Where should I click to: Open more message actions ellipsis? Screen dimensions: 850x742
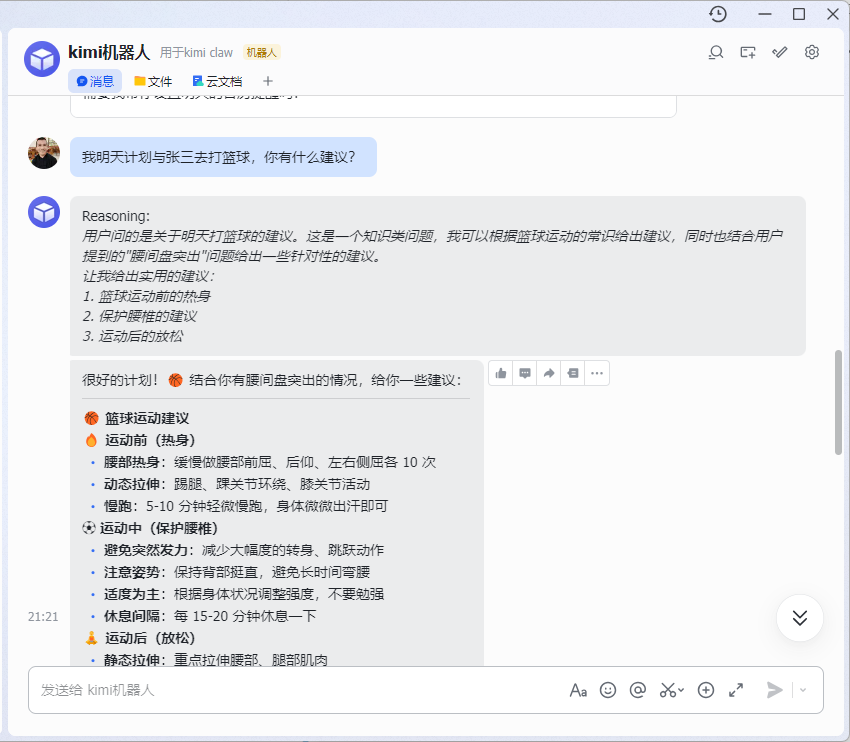pos(597,373)
